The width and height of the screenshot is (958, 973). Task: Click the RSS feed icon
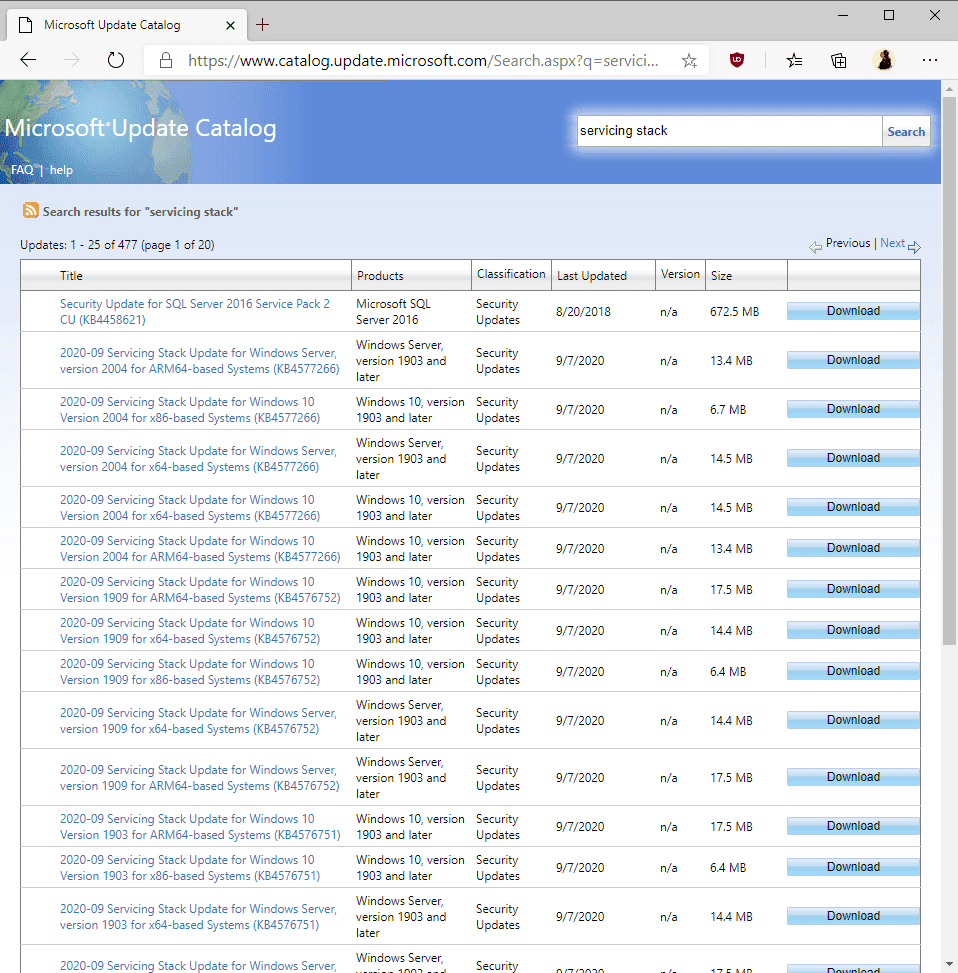coord(30,210)
